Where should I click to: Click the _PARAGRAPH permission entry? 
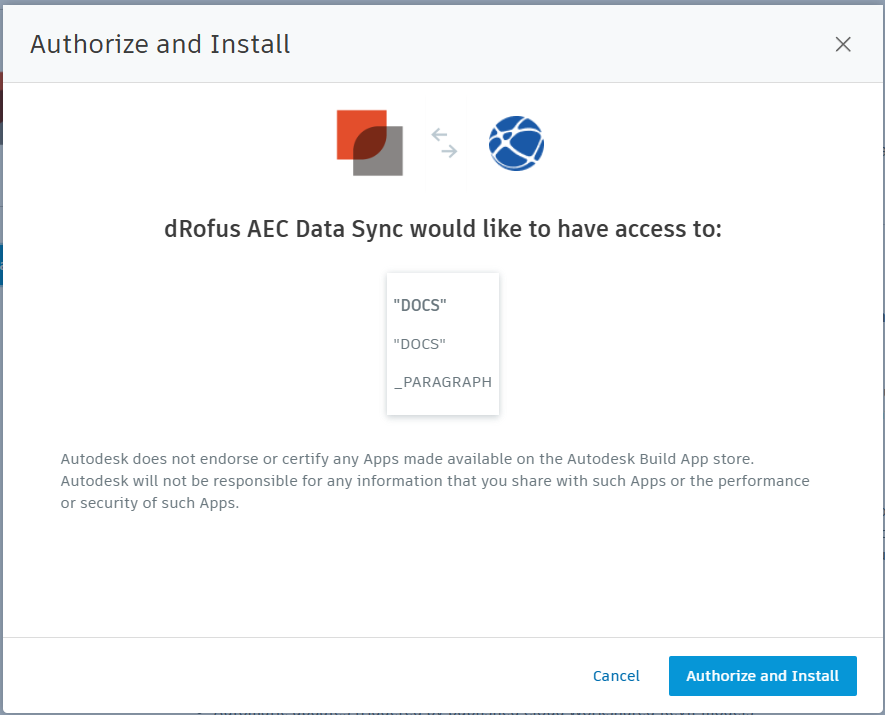point(443,382)
